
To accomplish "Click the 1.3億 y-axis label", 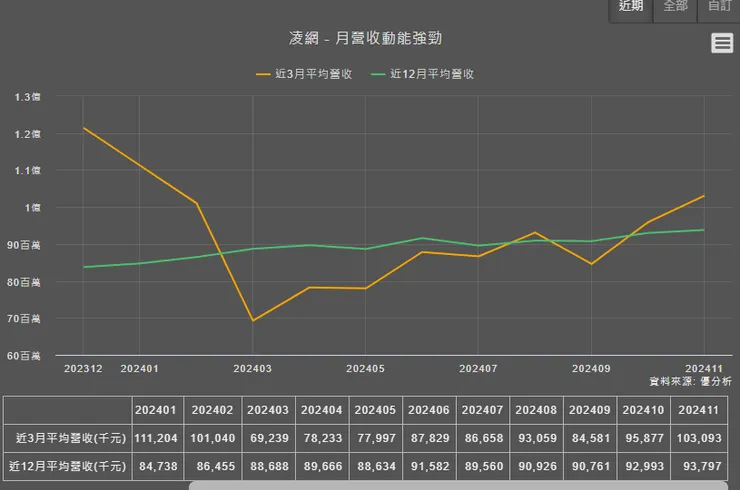I will (27, 97).
